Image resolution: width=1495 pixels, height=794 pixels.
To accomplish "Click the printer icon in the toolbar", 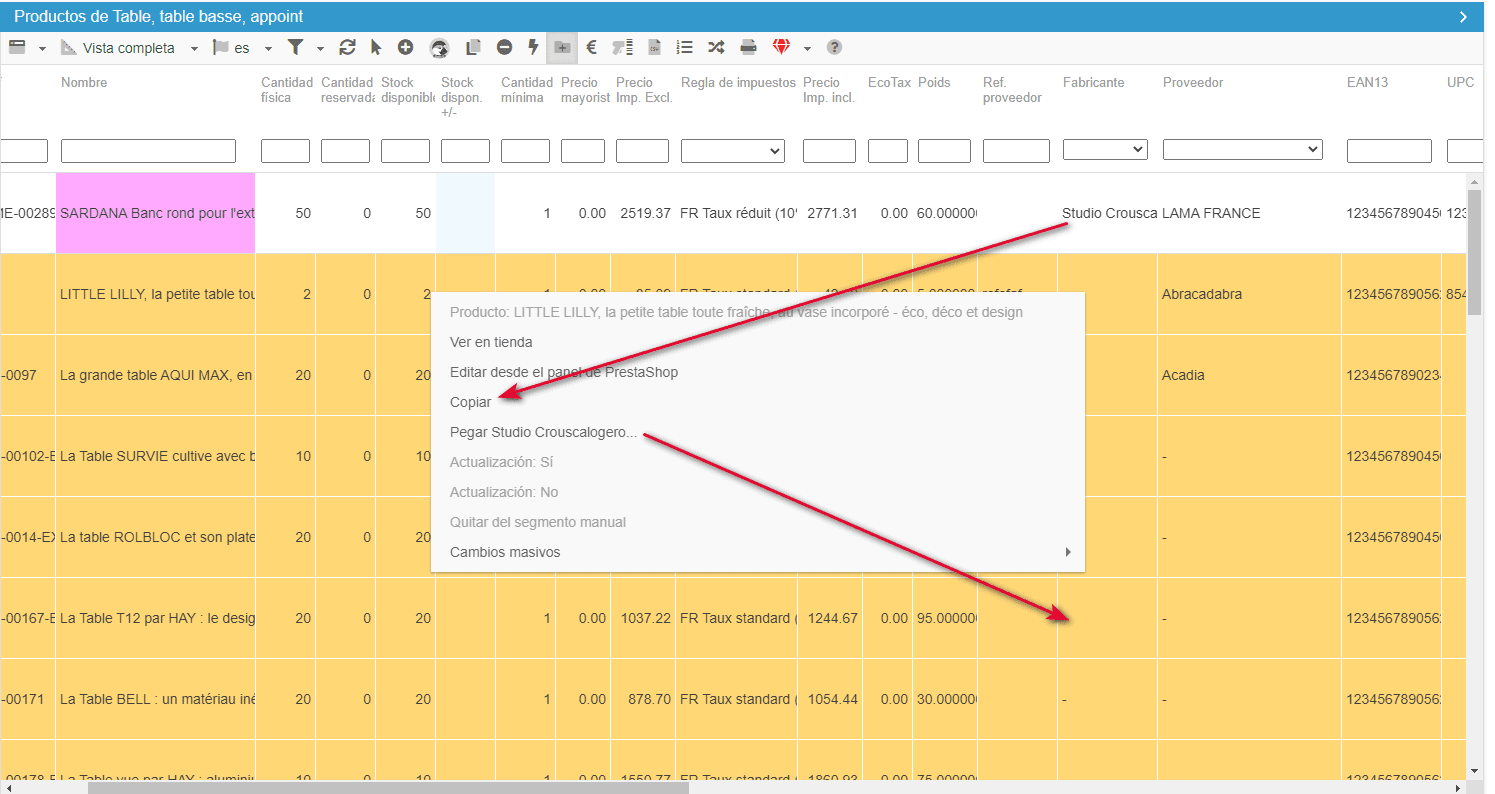I will point(748,47).
